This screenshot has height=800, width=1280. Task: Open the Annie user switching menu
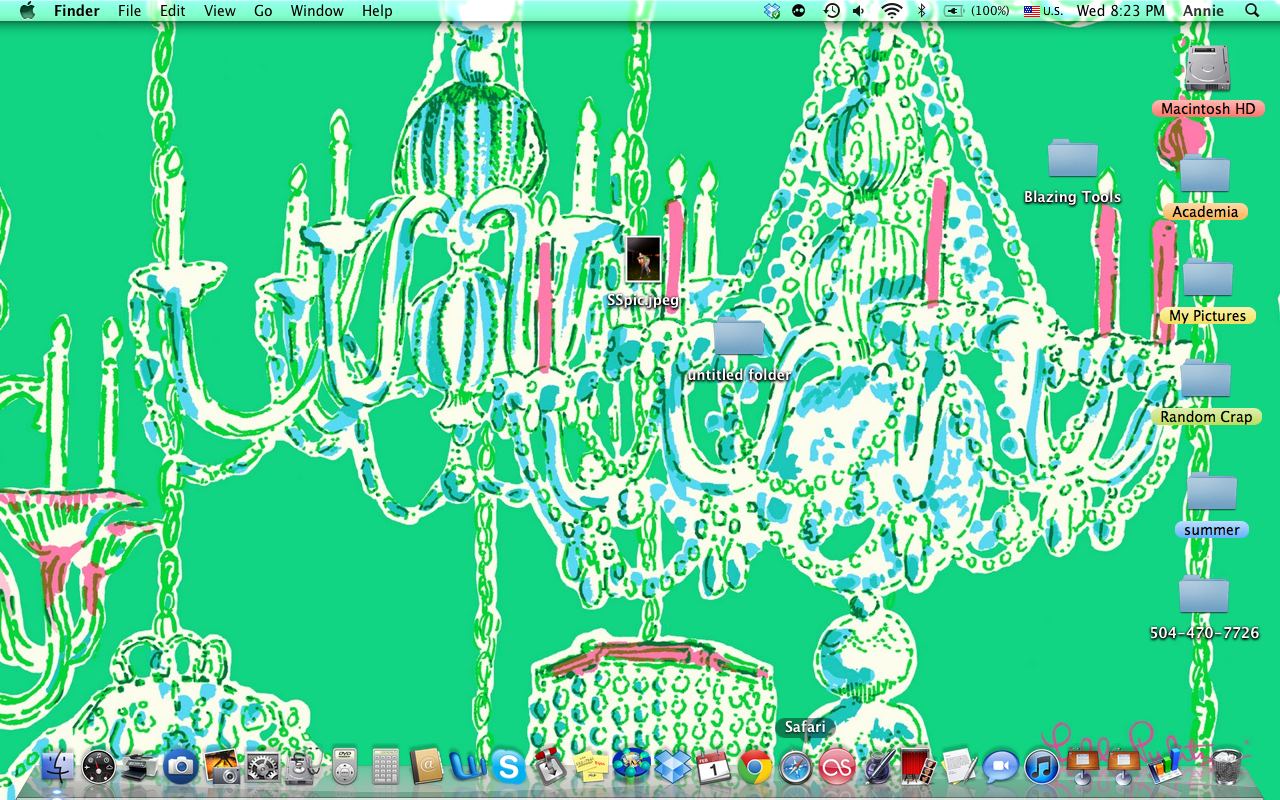pos(1203,11)
